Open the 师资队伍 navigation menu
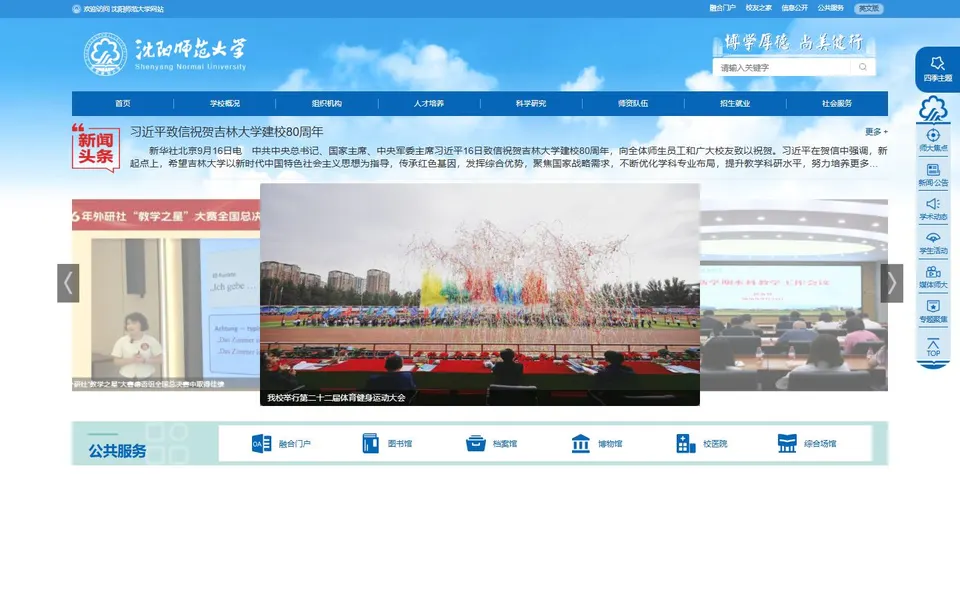This screenshot has height=600, width=960. tap(633, 103)
